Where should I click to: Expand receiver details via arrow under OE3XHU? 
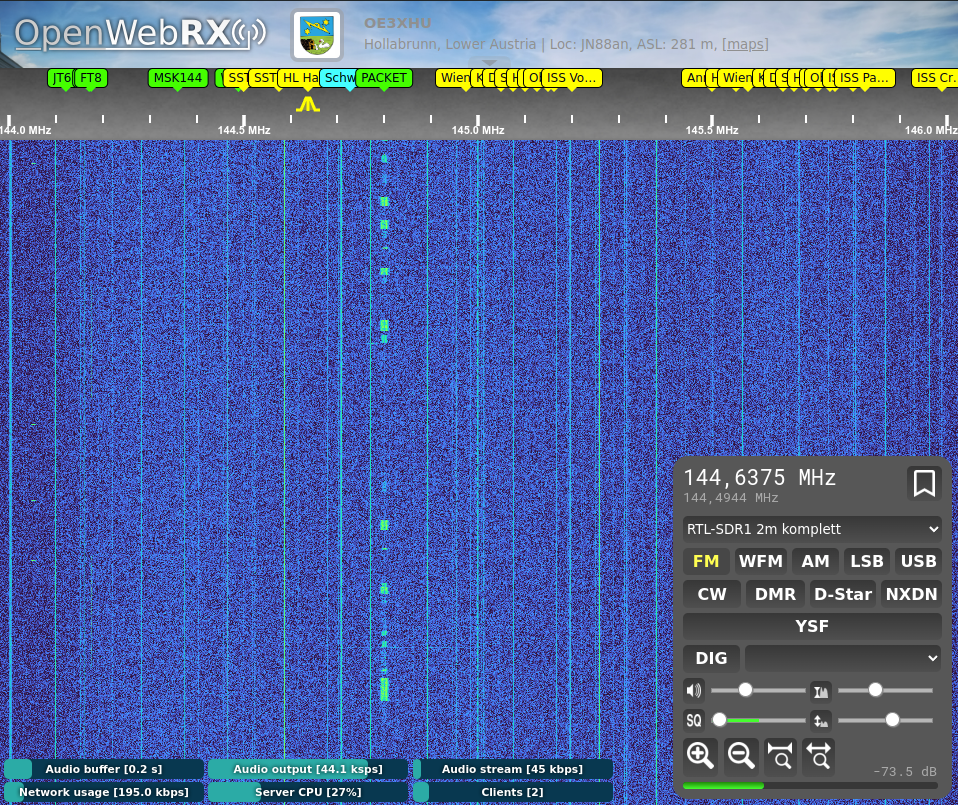(x=489, y=63)
